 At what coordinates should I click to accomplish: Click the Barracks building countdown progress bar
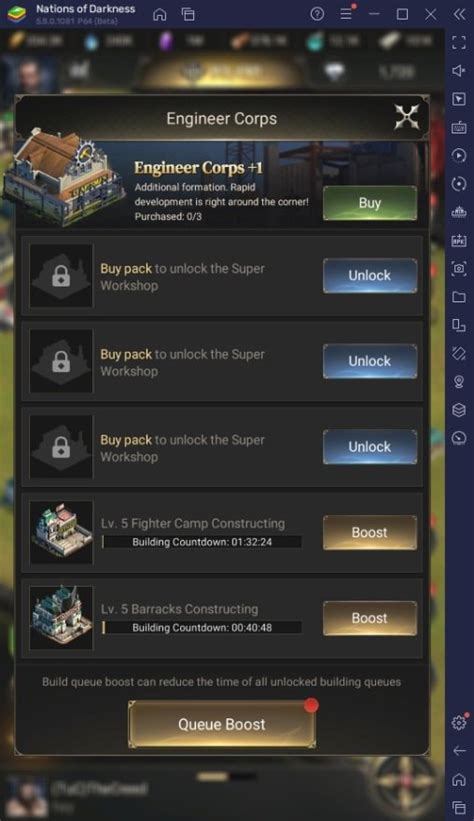click(x=202, y=627)
